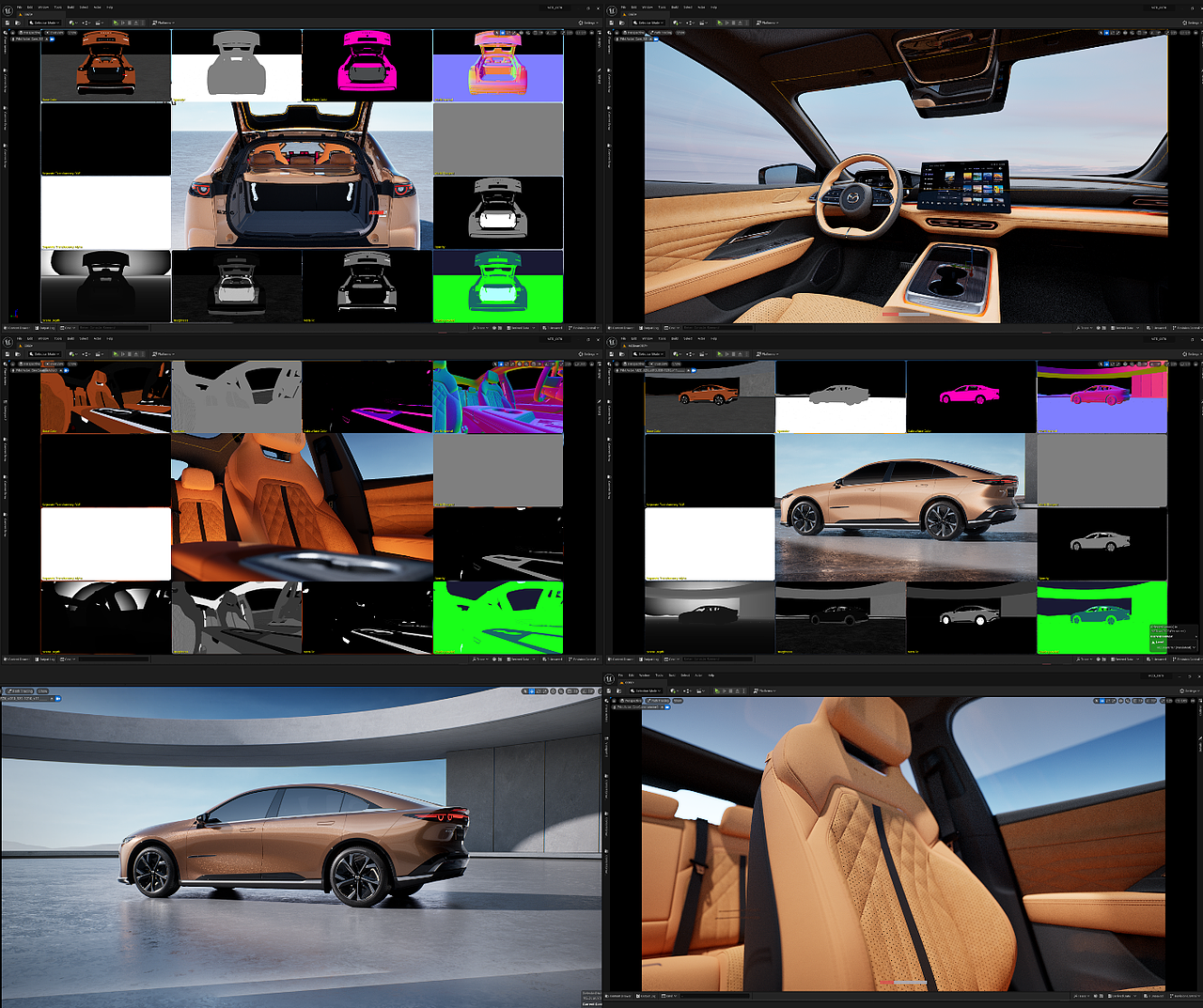Click console command field in side-car buffer window

coord(718,659)
